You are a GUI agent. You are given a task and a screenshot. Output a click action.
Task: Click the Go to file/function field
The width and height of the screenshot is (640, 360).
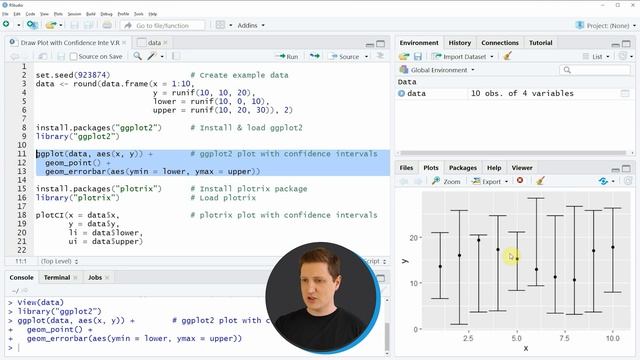(162, 25)
